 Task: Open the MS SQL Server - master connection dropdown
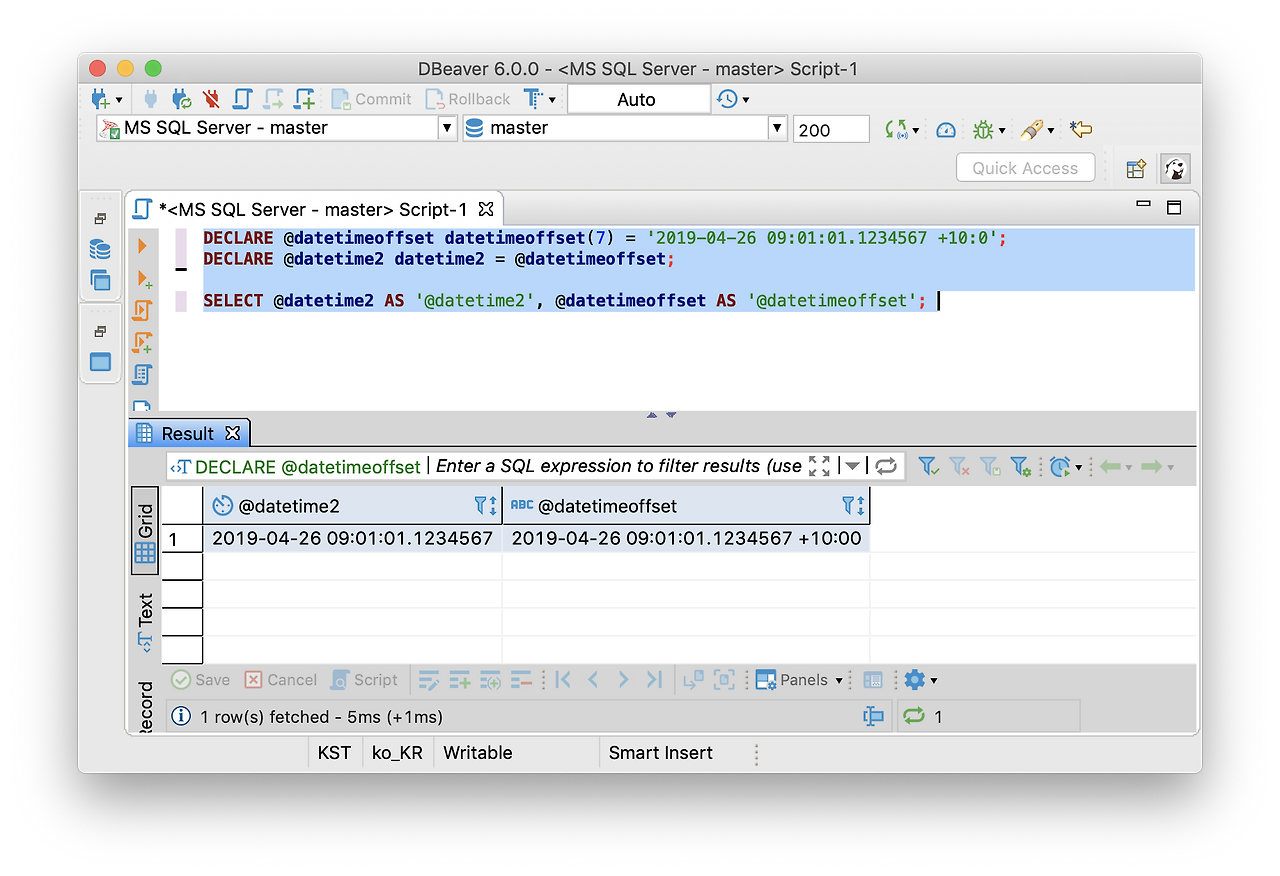(445, 128)
